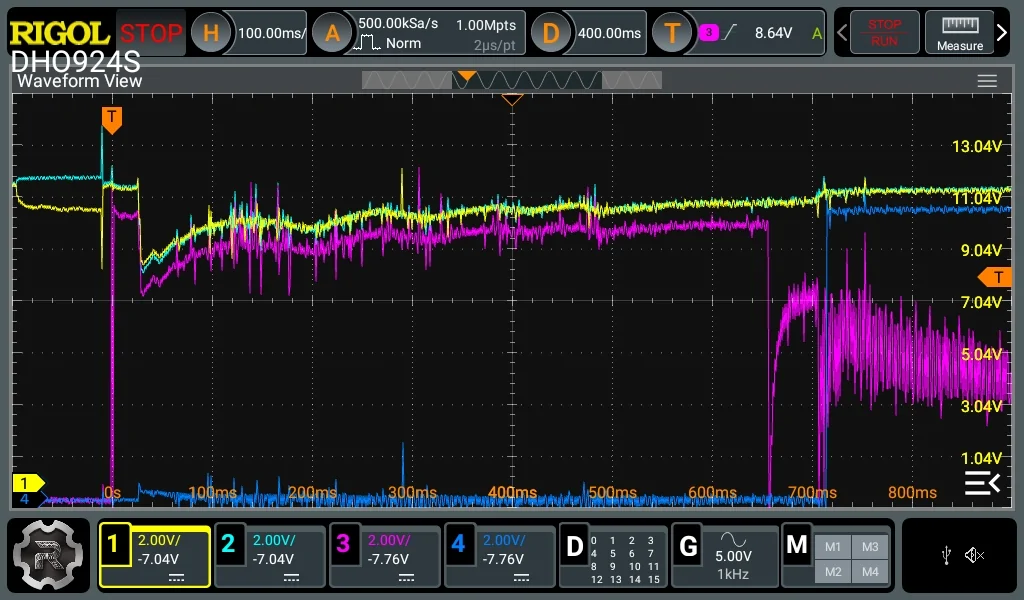Toggle the STOP RUN button

[x=884, y=33]
